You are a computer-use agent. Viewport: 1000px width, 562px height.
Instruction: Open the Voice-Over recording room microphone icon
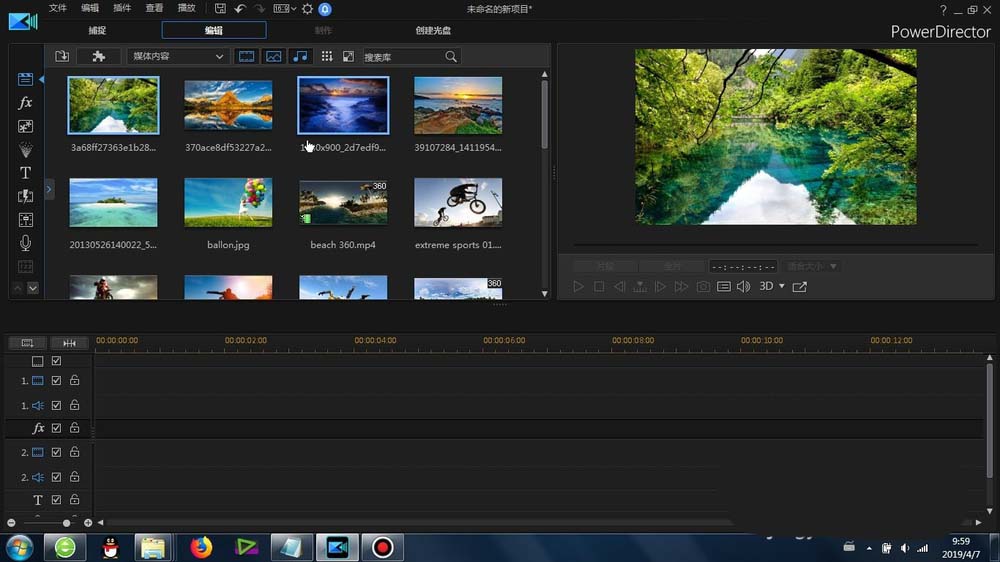click(26, 243)
